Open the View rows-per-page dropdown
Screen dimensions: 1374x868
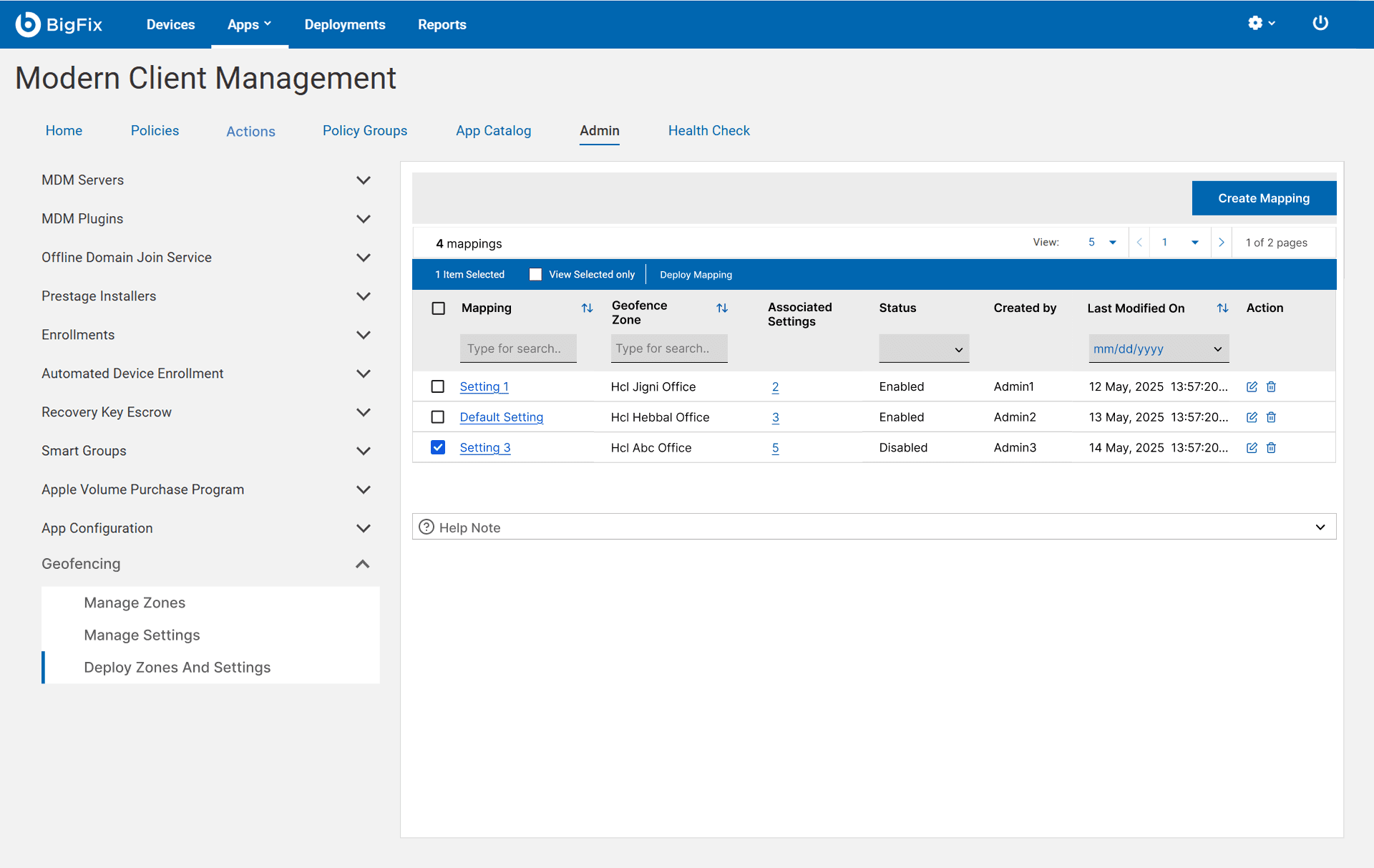pyautogui.click(x=1102, y=243)
